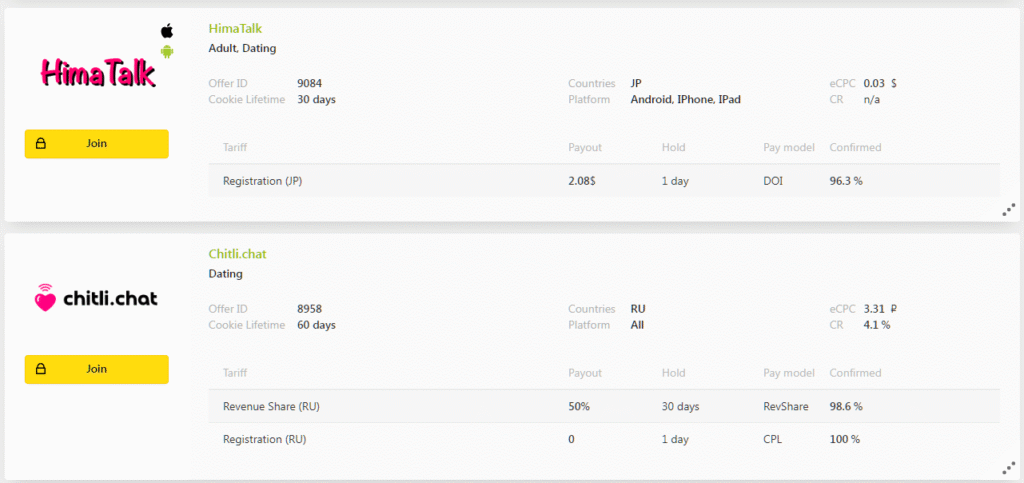Open the chitli.chat logo image

(96, 298)
